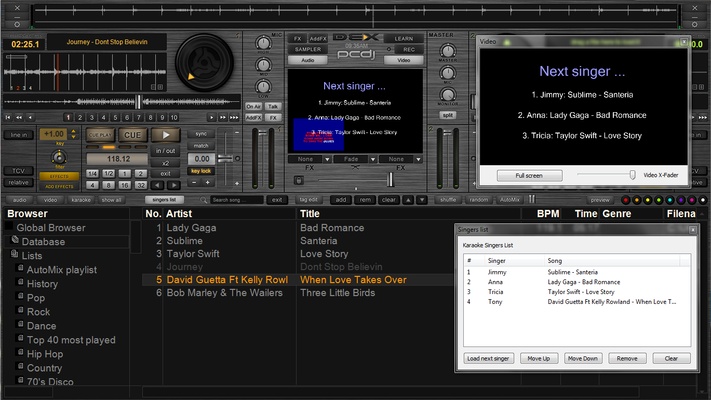The image size is (711, 400).
Task: Filter browser by karaoke files
Action: [81, 200]
